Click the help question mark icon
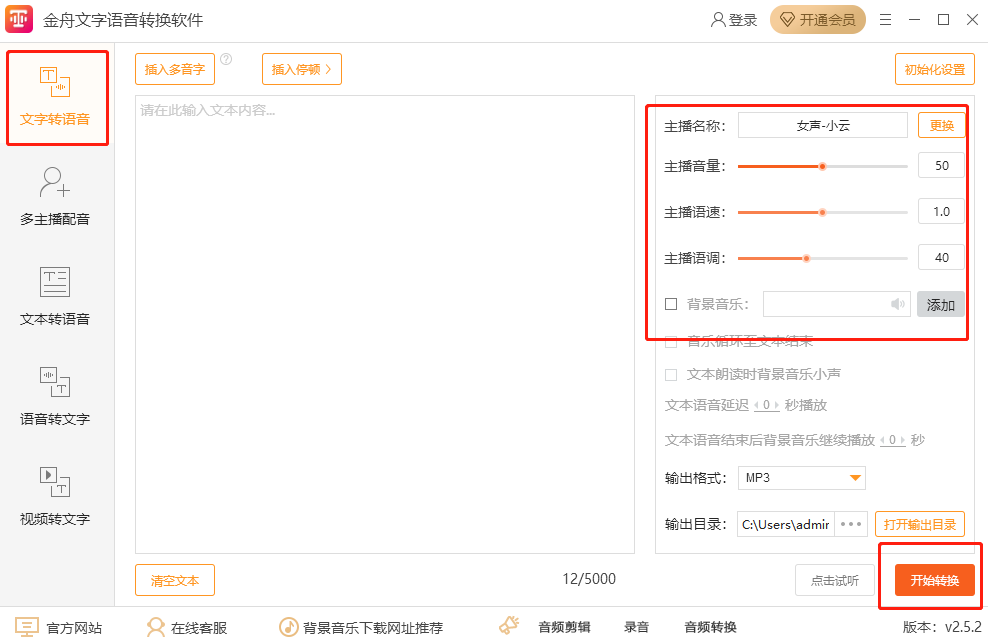988x644 pixels. click(x=226, y=59)
